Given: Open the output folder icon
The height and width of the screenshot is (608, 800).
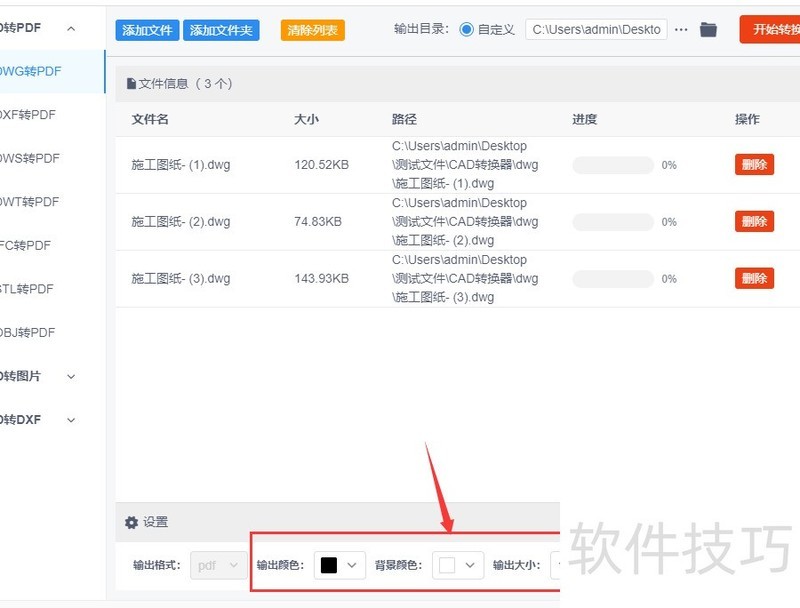Looking at the screenshot, I should 708,30.
